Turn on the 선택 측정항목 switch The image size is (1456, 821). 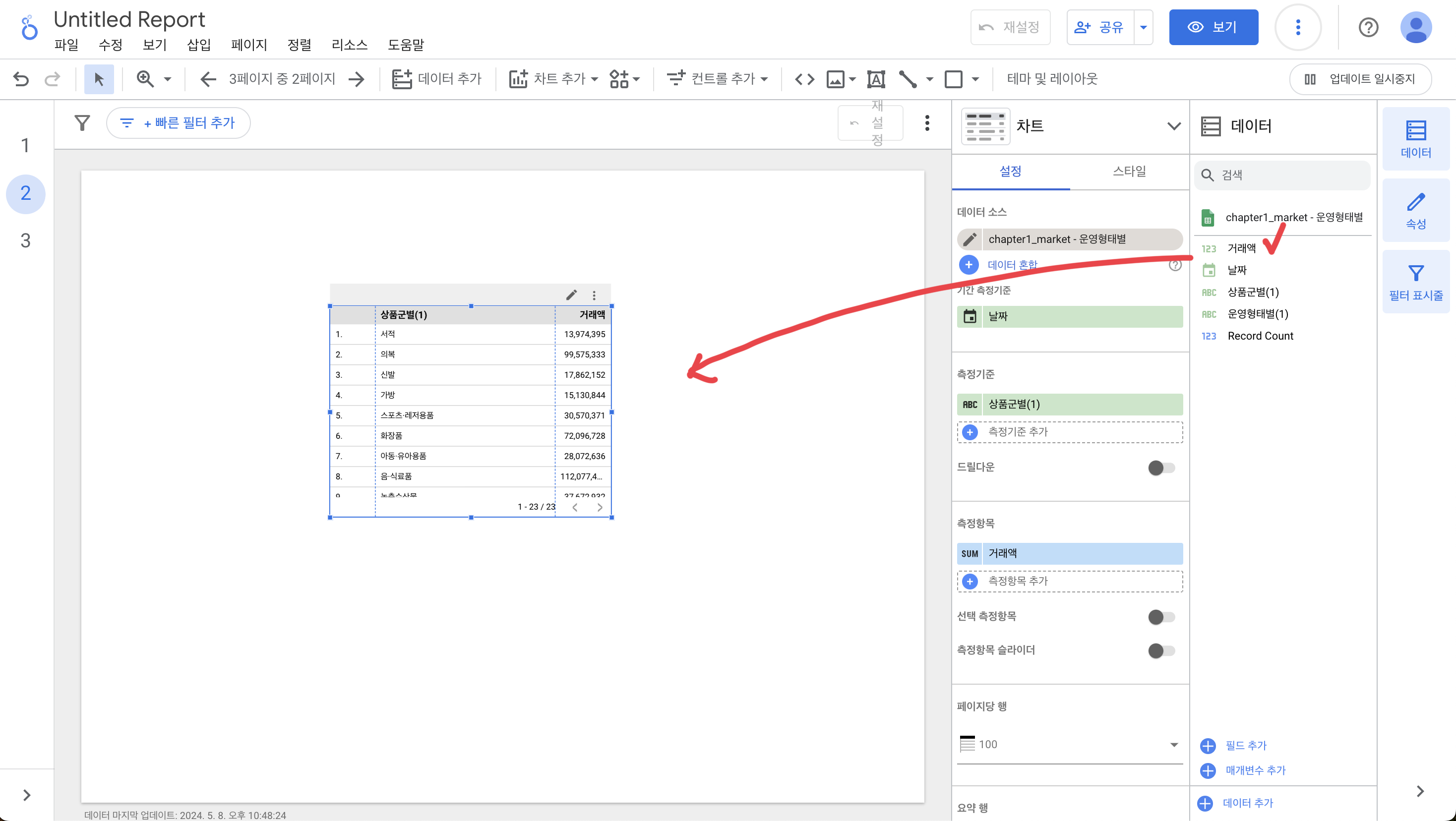point(1161,616)
